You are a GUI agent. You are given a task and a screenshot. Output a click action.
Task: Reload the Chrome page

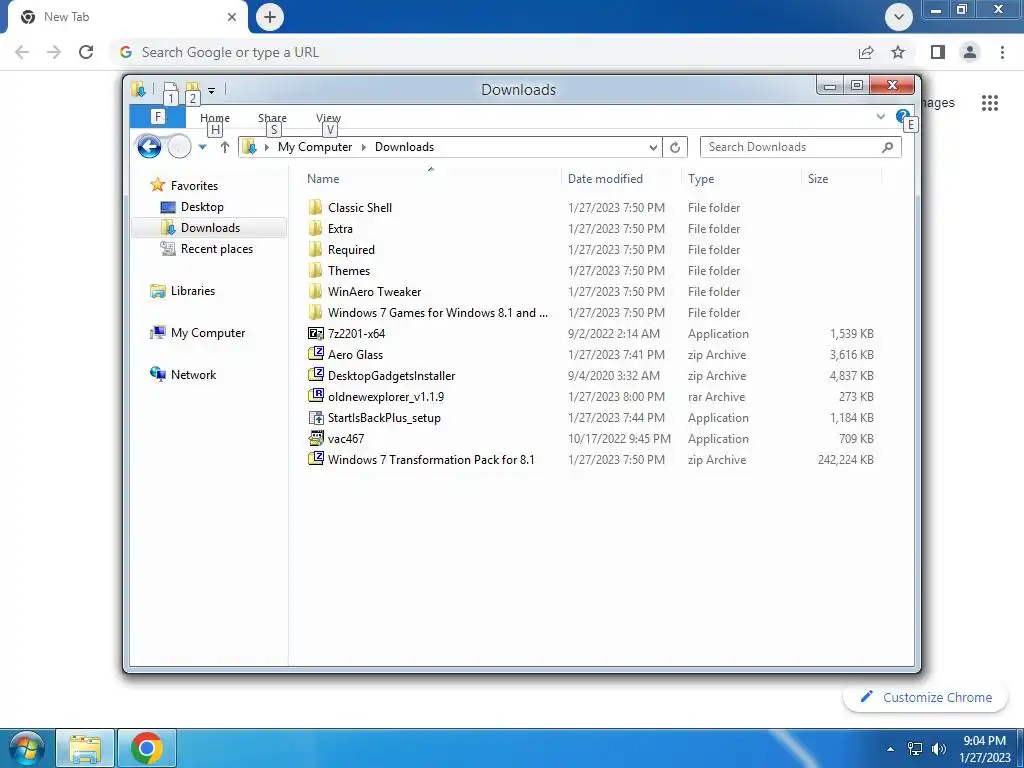(86, 52)
